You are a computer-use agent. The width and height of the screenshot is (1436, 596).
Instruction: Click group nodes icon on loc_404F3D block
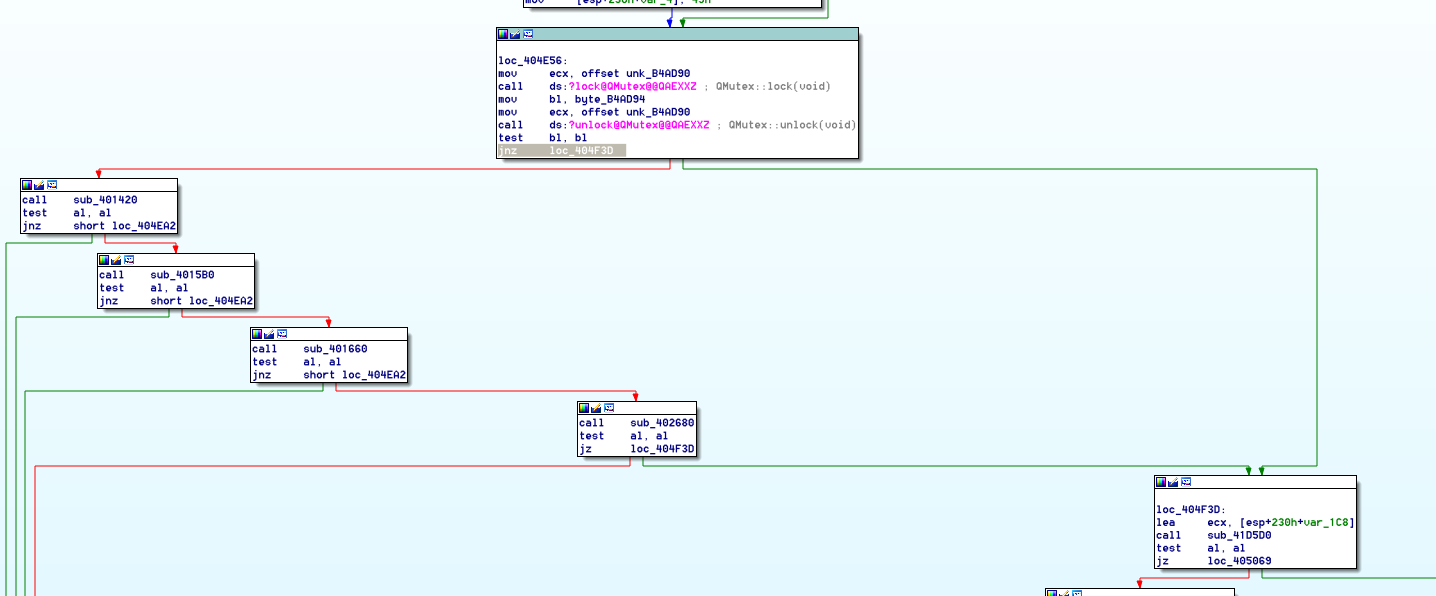pos(1185,482)
